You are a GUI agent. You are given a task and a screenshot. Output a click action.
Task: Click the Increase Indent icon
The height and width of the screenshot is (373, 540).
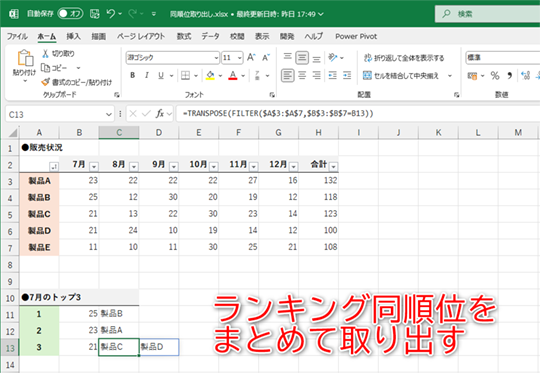[x=347, y=75]
